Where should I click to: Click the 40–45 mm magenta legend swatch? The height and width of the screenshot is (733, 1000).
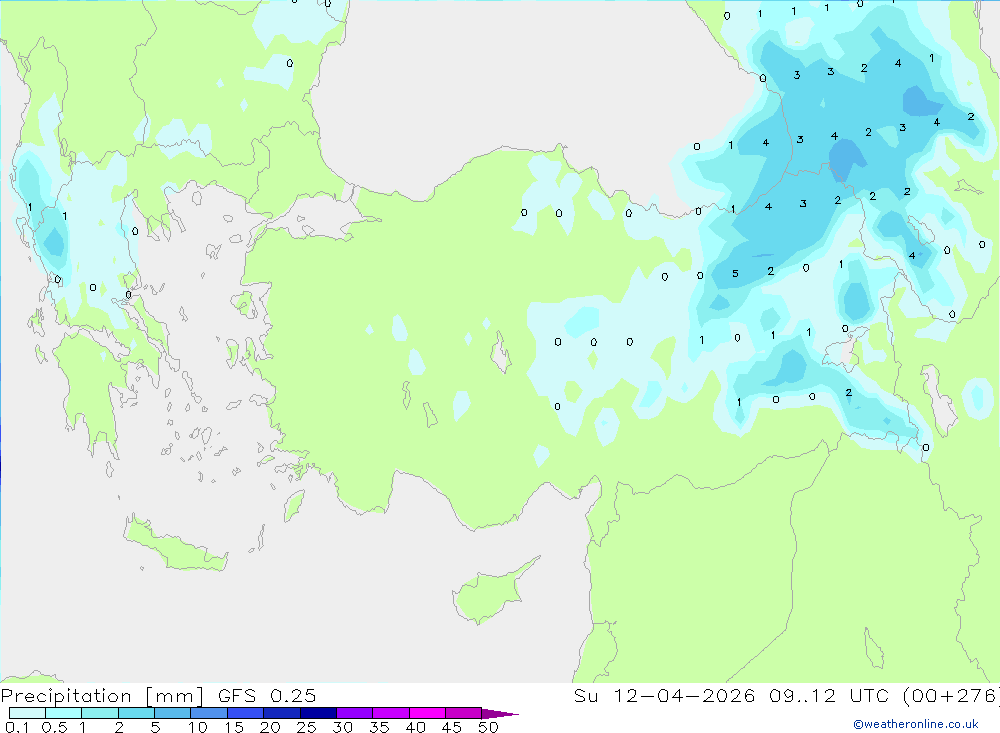427,713
